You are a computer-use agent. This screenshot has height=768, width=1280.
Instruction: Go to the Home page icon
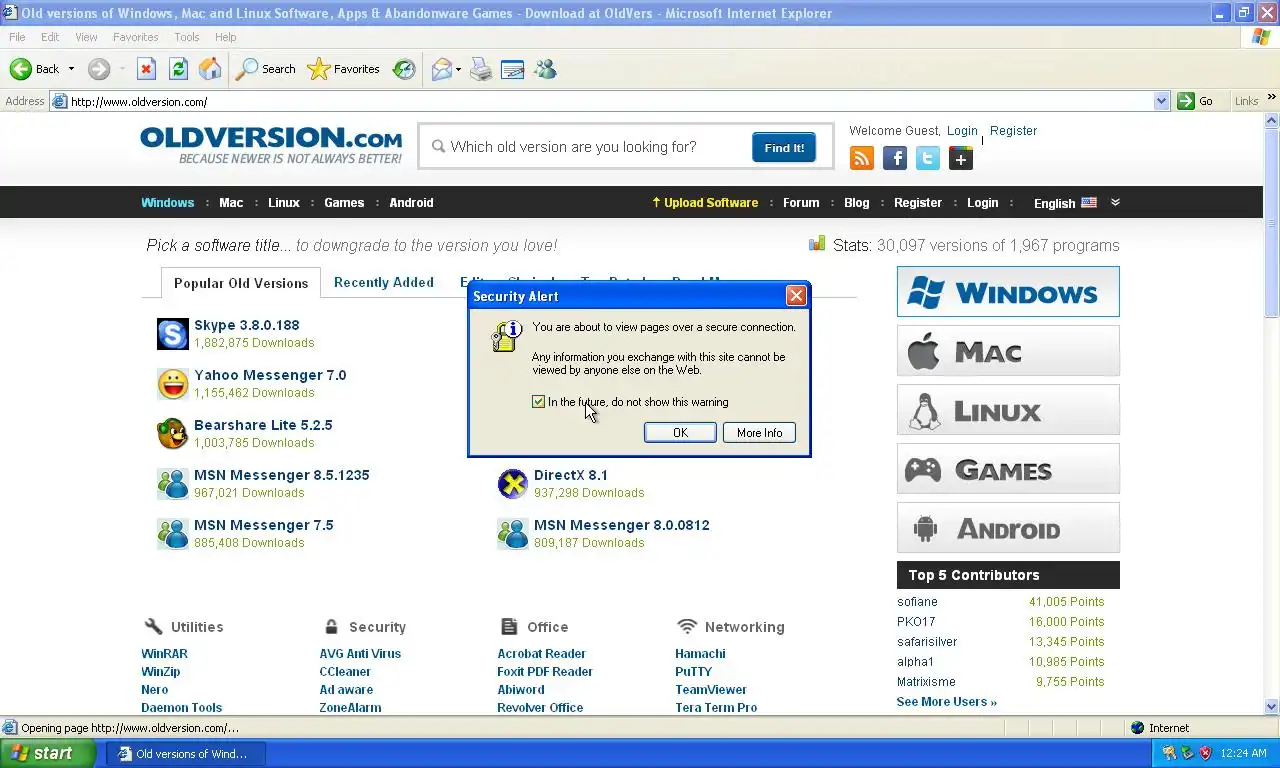coord(210,69)
